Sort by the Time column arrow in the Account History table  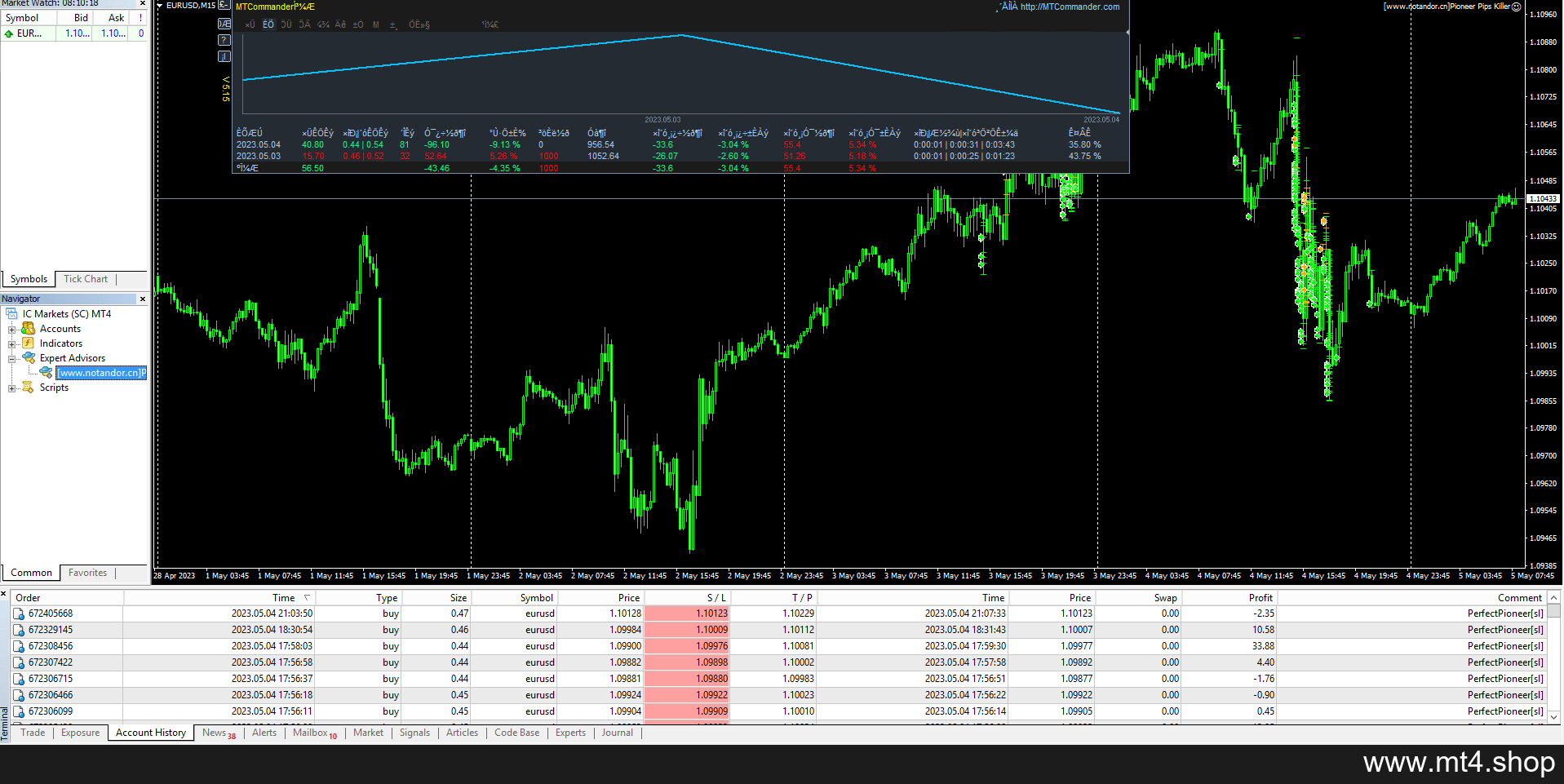(307, 597)
